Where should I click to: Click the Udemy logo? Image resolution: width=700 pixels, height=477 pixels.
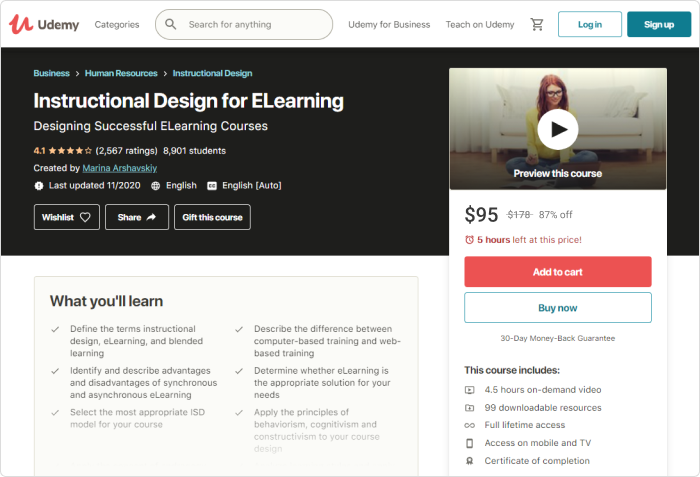[44, 24]
